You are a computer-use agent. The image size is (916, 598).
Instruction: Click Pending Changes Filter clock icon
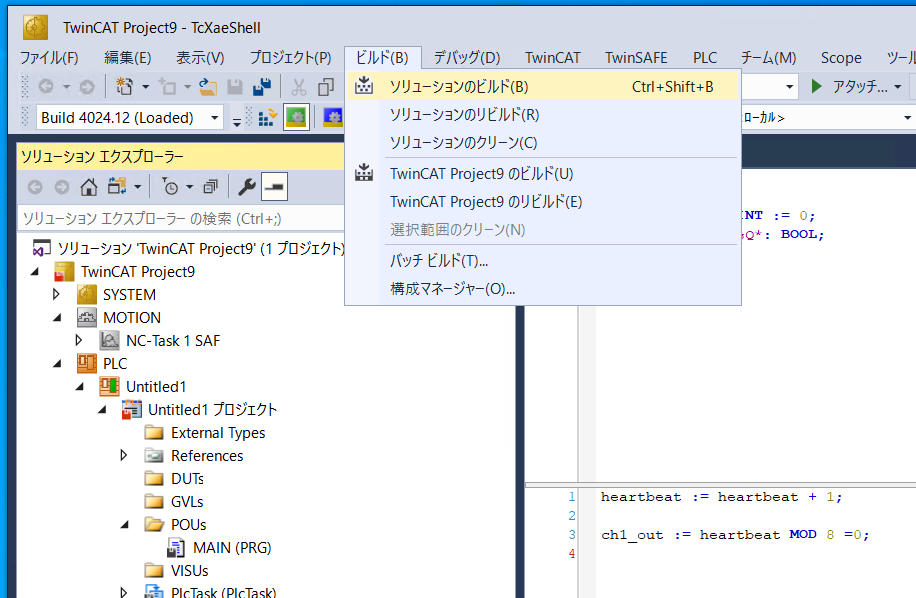click(x=170, y=187)
